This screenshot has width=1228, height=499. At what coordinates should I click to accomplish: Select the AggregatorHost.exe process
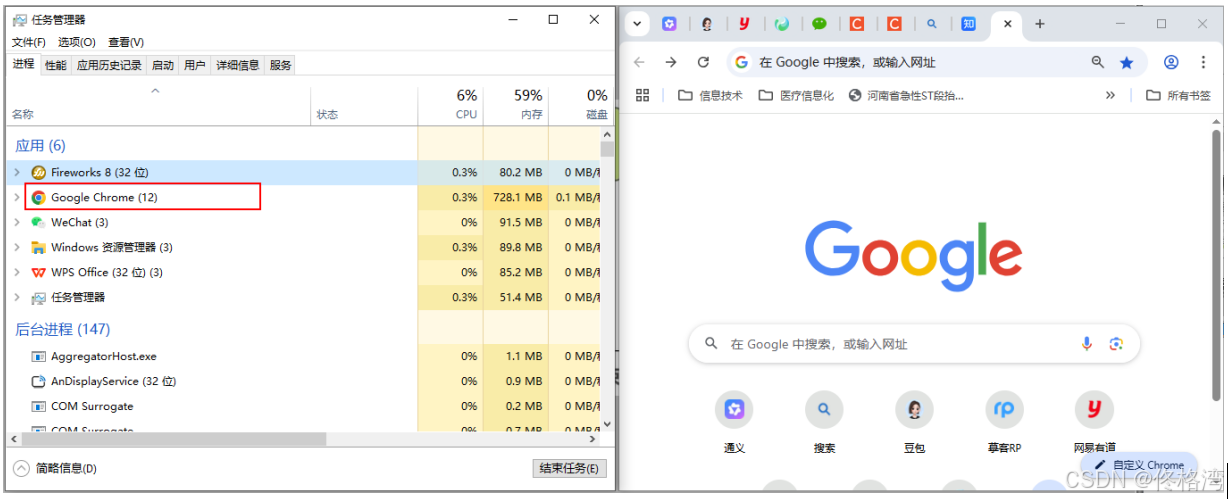[104, 356]
